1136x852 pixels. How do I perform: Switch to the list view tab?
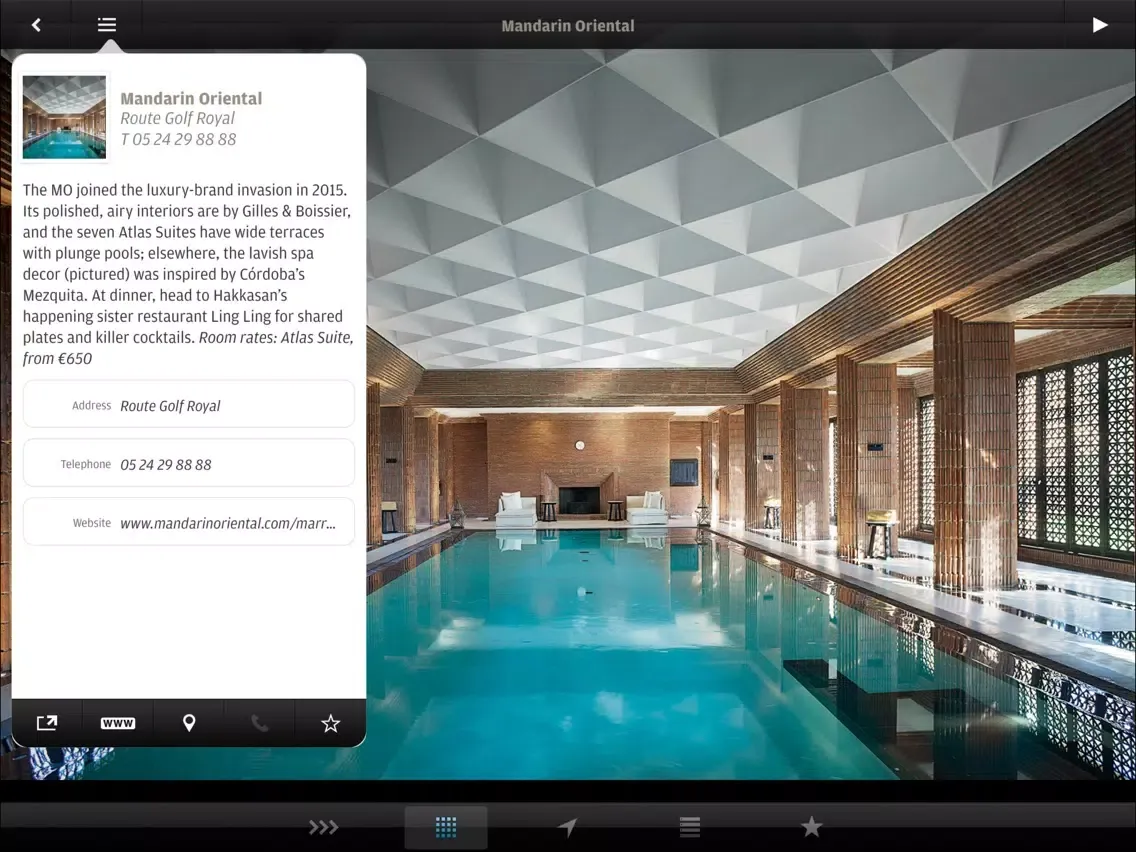click(690, 827)
